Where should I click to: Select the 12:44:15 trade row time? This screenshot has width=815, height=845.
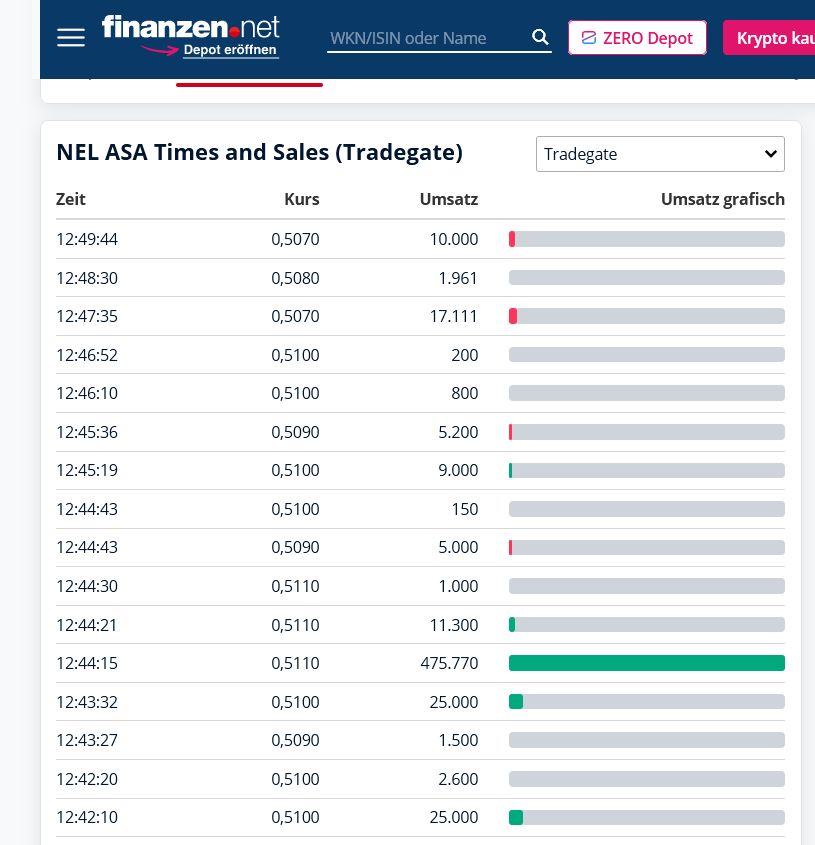point(87,663)
